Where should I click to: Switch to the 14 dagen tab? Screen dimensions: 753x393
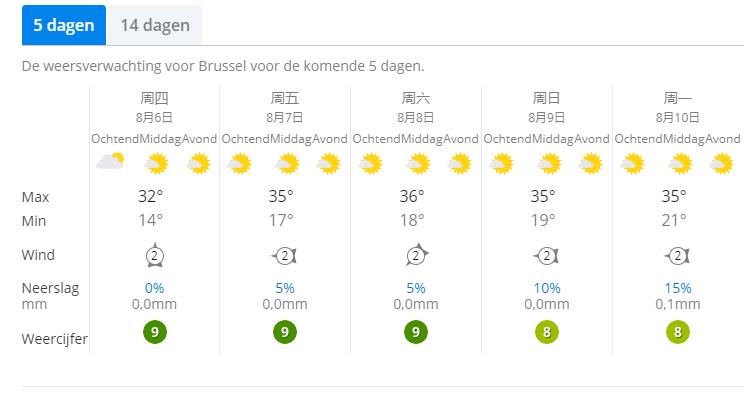pyautogui.click(x=155, y=25)
